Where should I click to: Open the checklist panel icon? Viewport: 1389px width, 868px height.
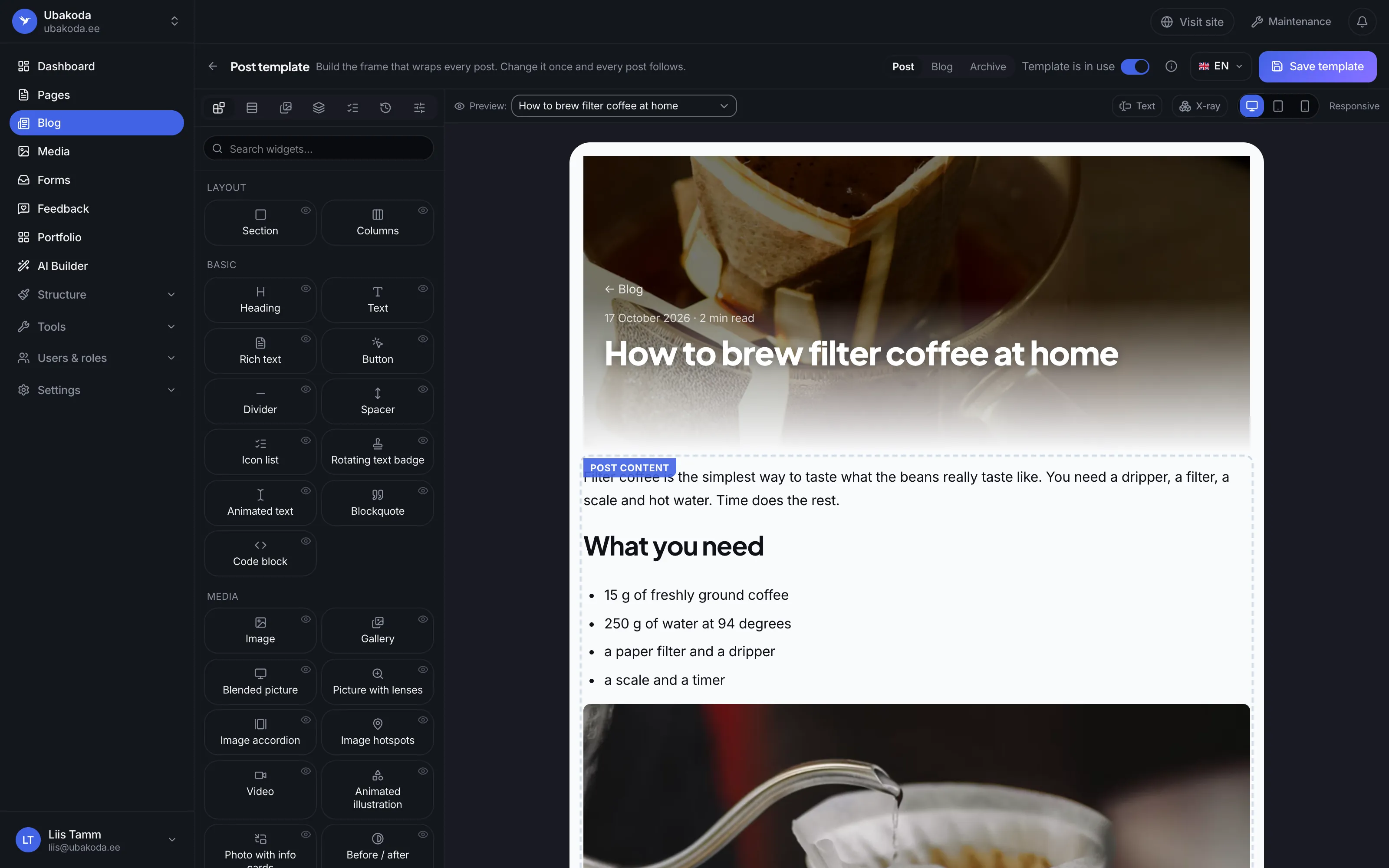point(352,107)
